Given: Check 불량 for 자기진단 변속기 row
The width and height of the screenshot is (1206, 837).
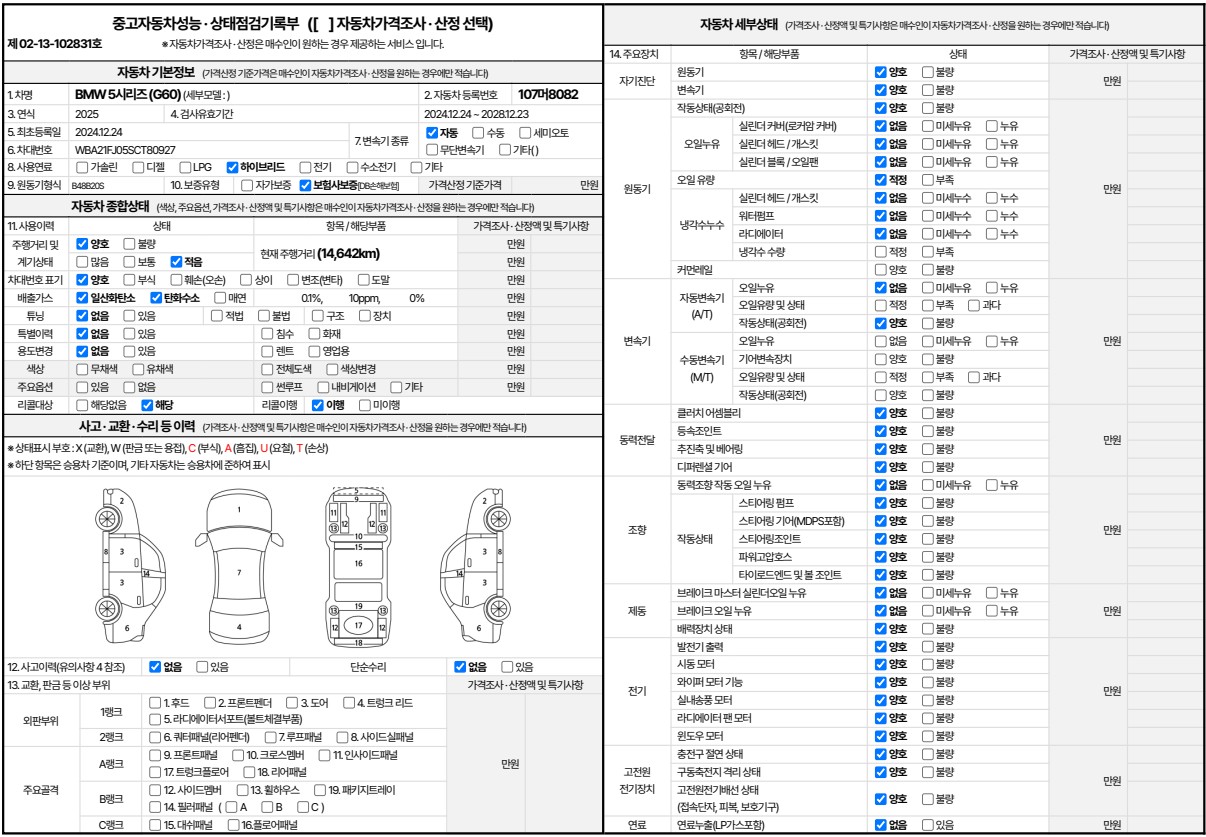Looking at the screenshot, I should coord(927,90).
